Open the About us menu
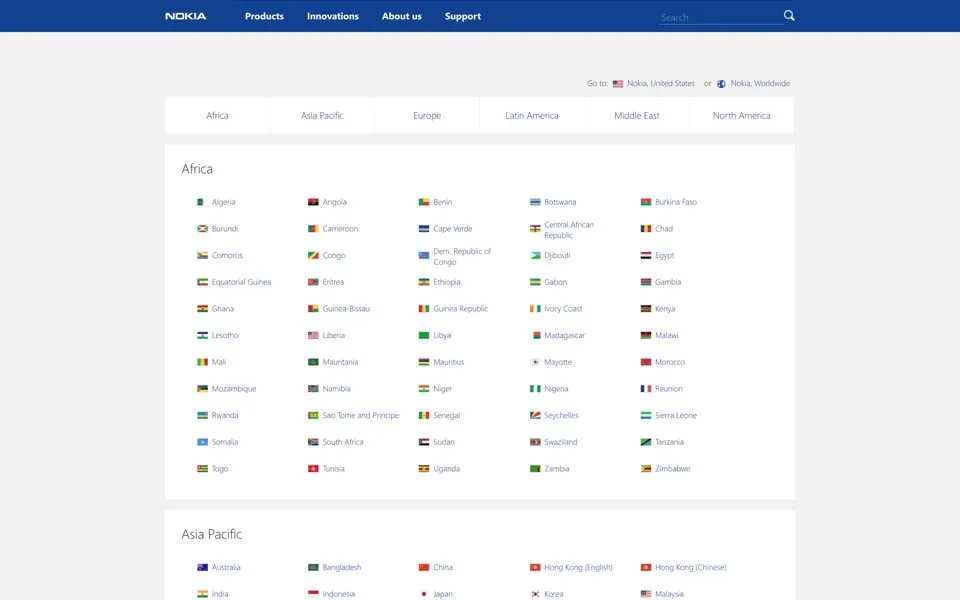The width and height of the screenshot is (960, 600). (x=402, y=16)
